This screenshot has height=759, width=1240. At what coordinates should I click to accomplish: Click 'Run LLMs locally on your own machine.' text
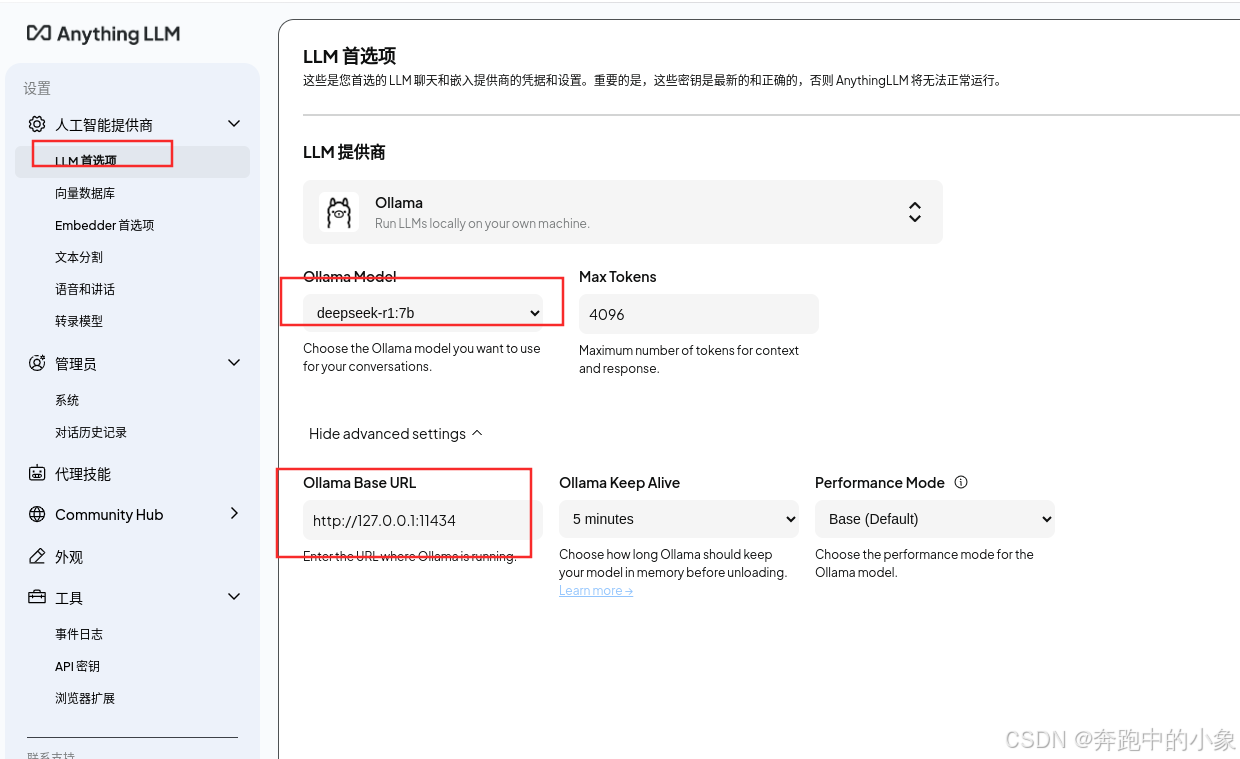tap(482, 223)
